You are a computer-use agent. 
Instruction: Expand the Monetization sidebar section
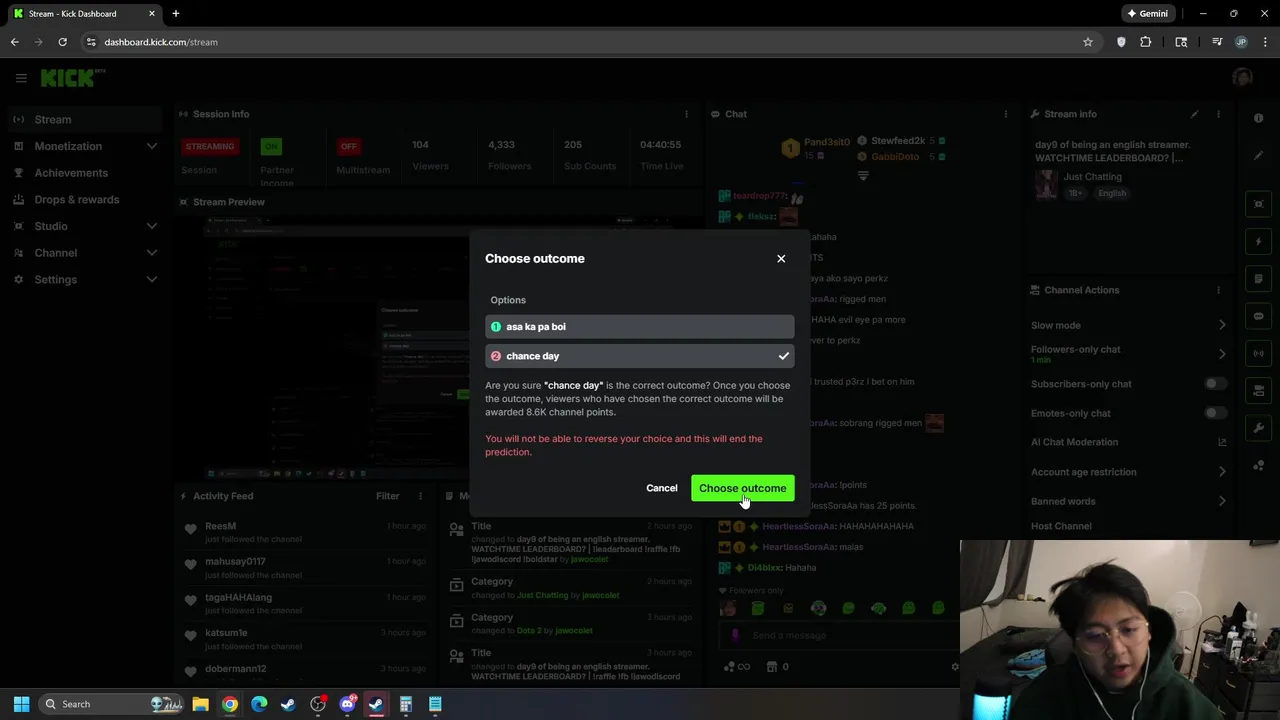(x=84, y=146)
